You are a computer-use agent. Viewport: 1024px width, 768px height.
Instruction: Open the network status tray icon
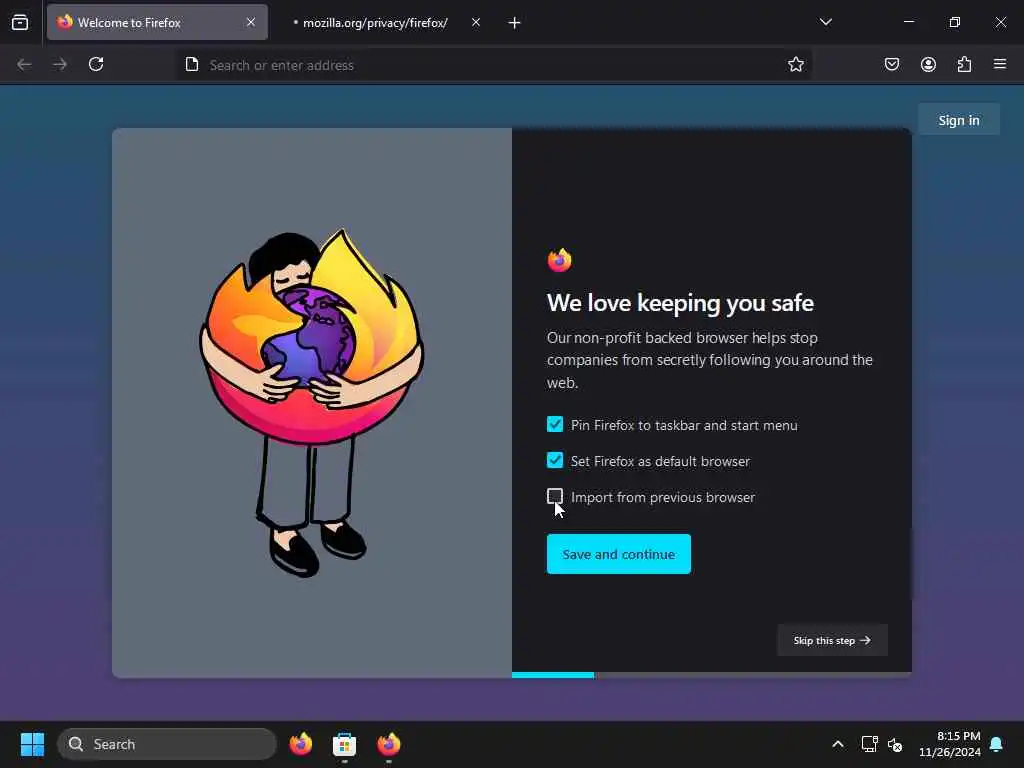click(869, 744)
